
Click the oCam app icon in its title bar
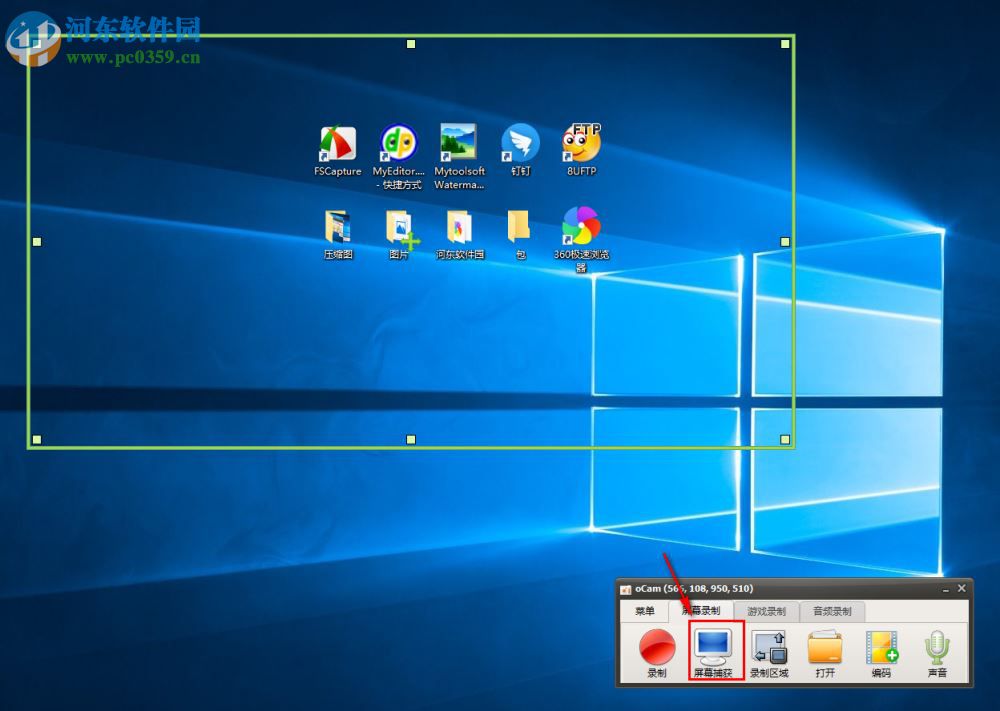tap(626, 589)
